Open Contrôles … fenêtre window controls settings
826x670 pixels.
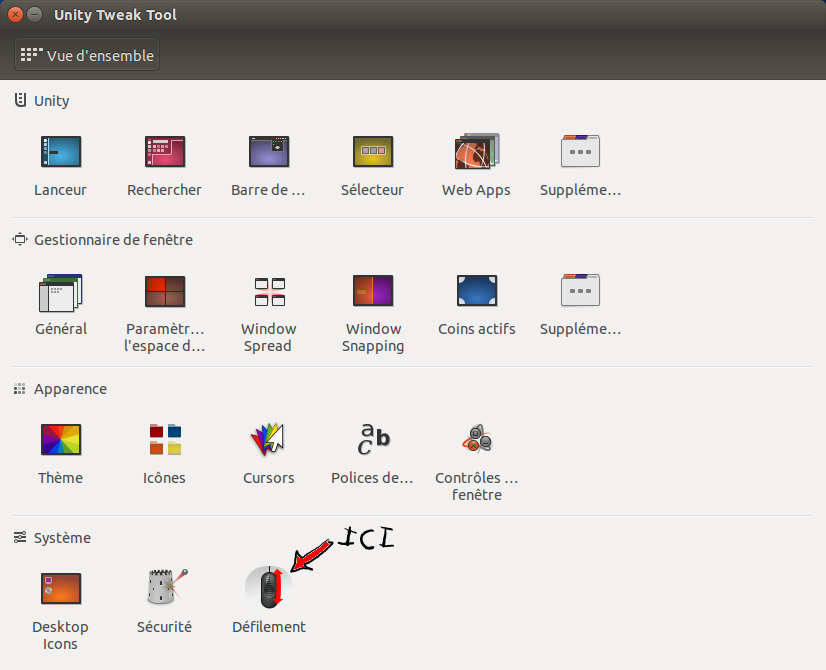(476, 461)
